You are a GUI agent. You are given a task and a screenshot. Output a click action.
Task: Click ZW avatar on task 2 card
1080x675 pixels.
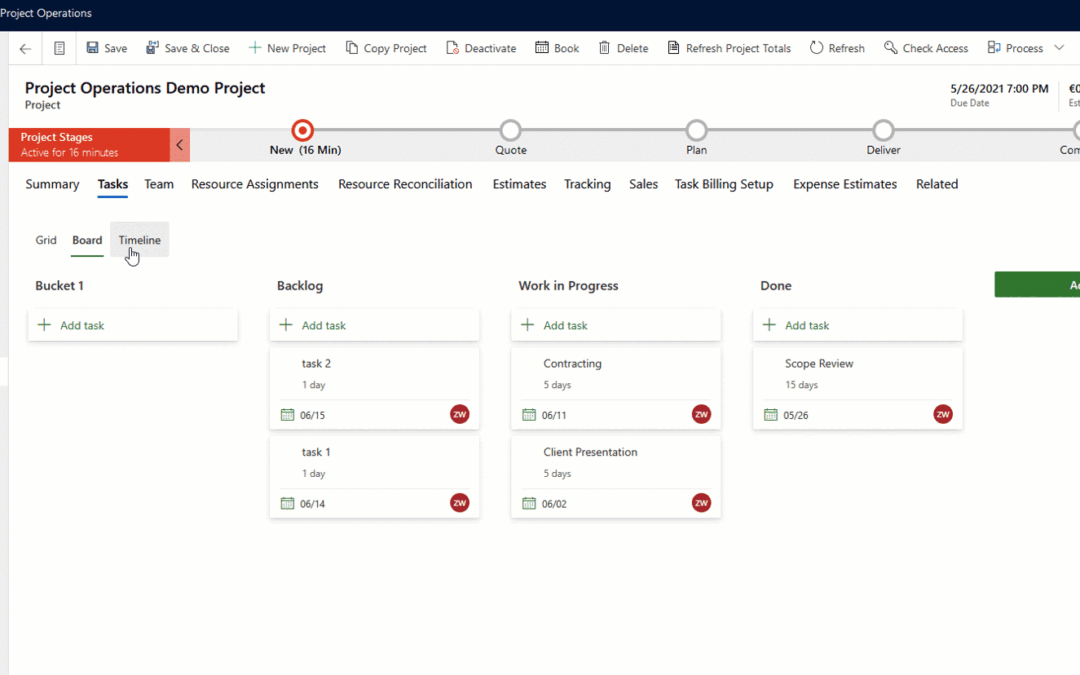[x=459, y=414]
